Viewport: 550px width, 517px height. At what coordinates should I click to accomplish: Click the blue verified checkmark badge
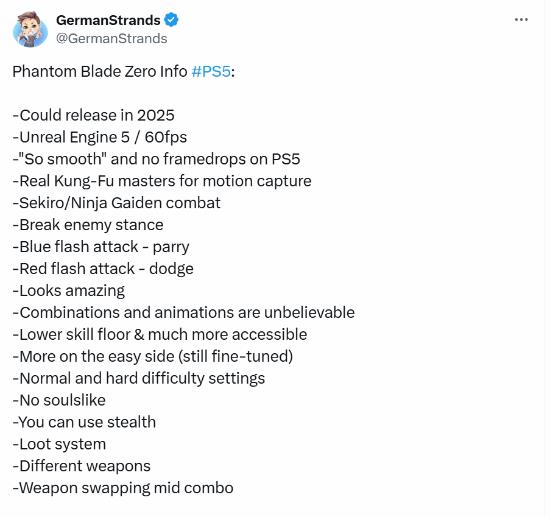click(171, 20)
